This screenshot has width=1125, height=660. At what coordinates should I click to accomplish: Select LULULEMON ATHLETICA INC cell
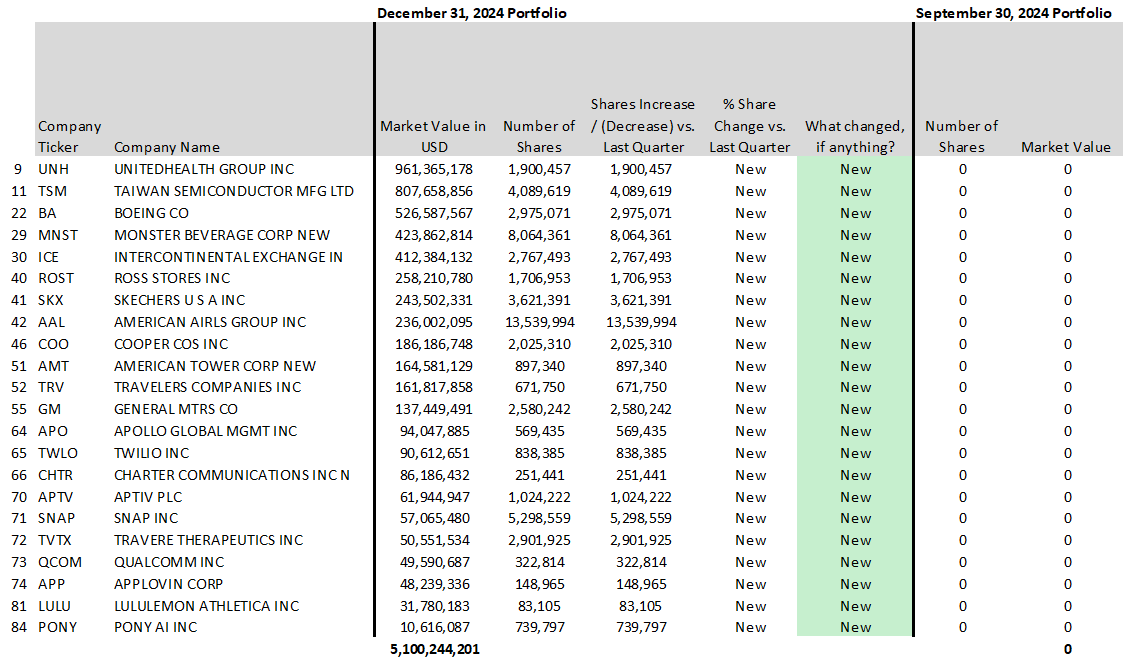(206, 606)
